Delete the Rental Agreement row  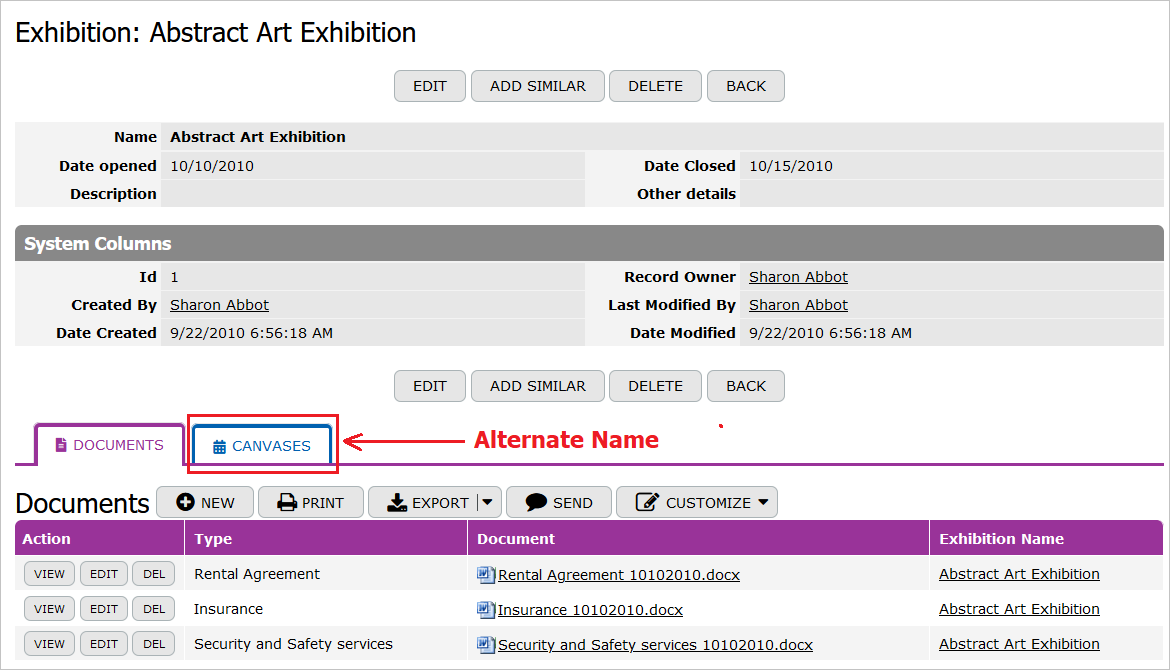(154, 574)
